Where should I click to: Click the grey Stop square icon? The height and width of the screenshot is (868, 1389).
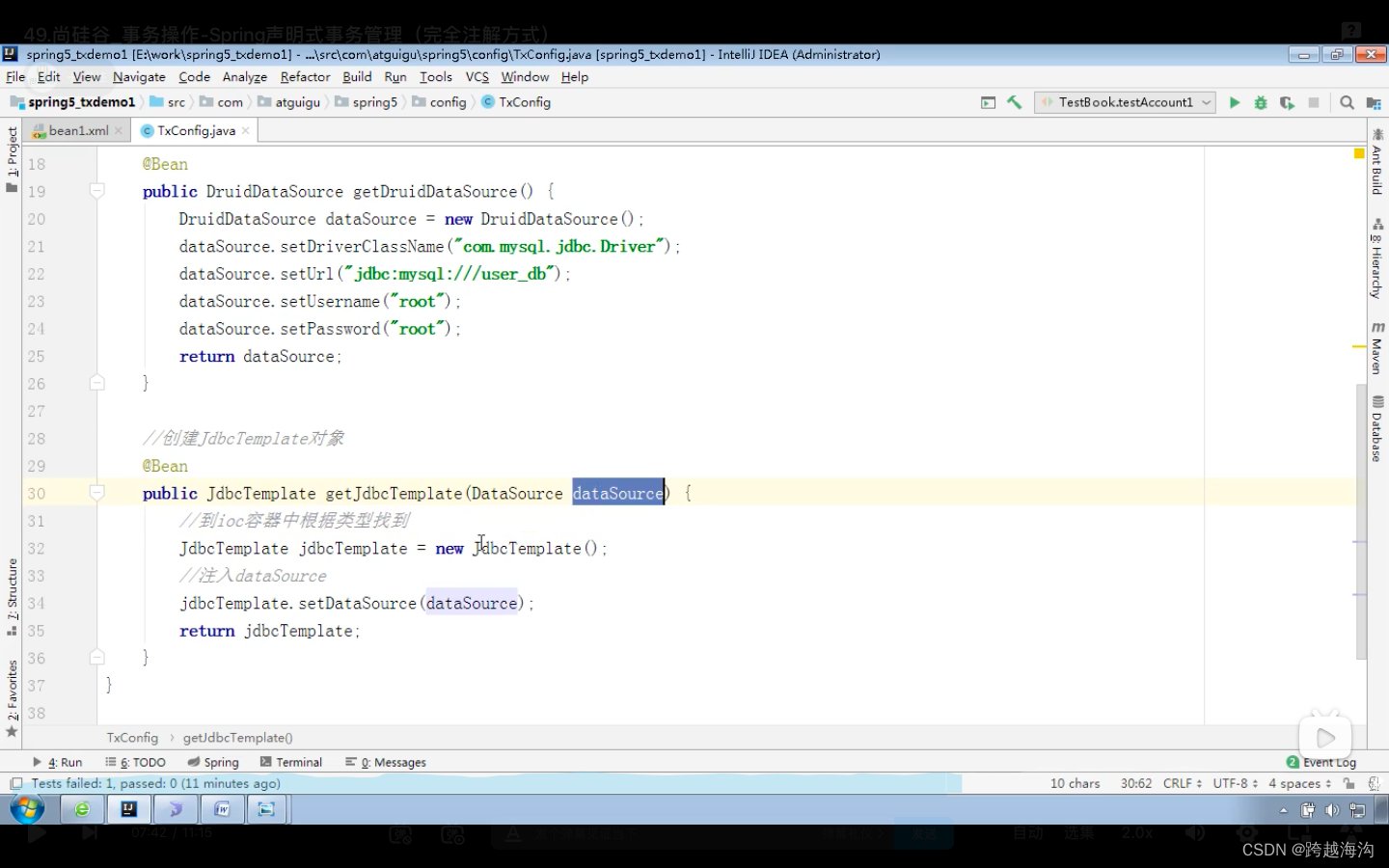coord(1313,102)
